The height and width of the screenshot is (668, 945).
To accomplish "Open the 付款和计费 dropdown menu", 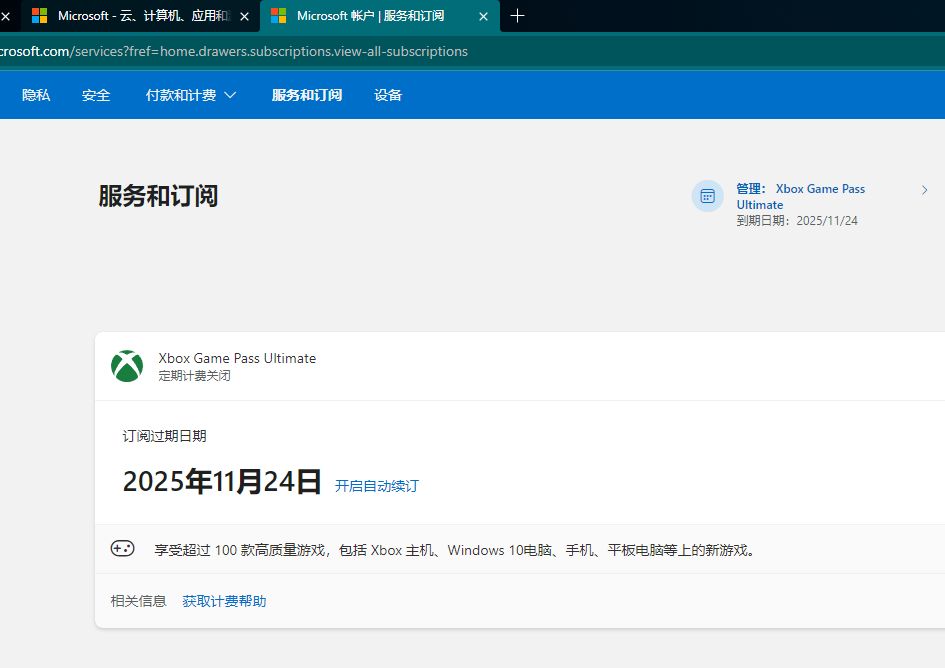I will 190,94.
